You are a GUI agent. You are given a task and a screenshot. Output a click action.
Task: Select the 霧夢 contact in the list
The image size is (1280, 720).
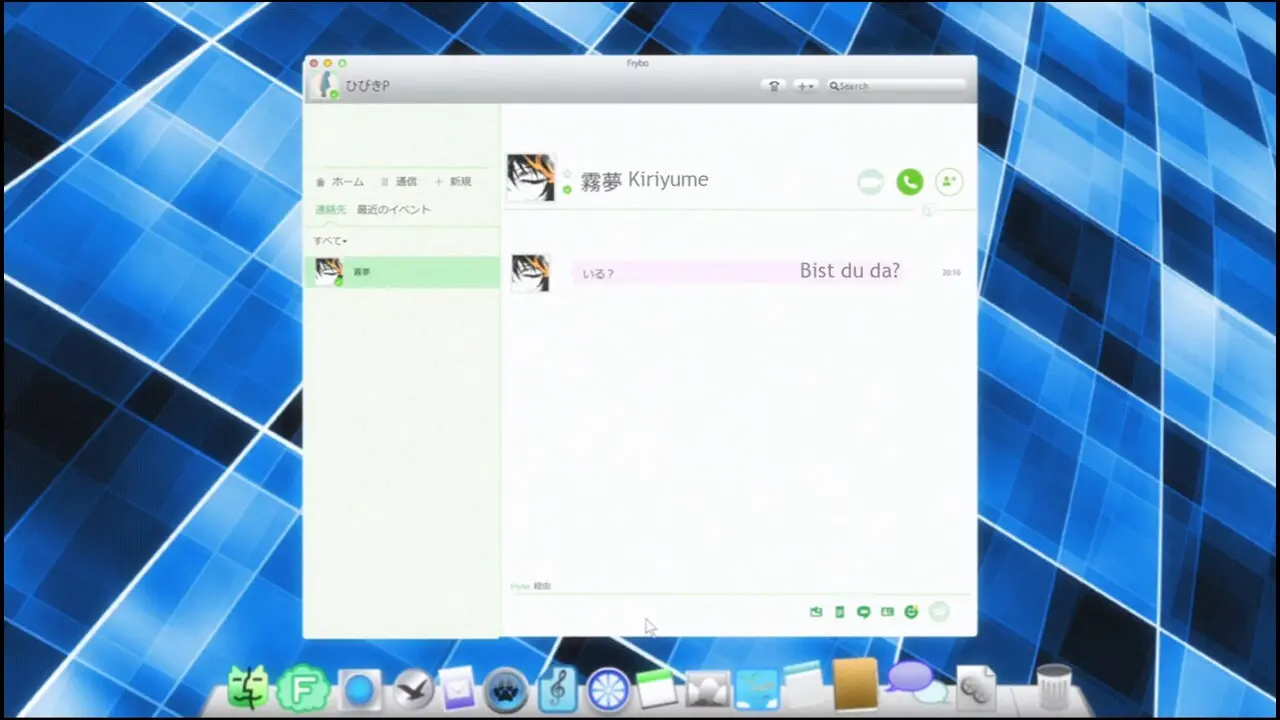(x=401, y=272)
